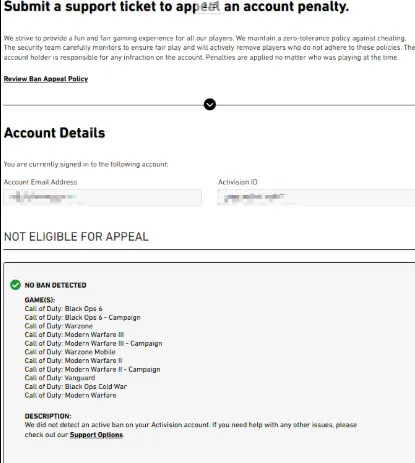Select Call of Duty: Vanguard entry
The image size is (415, 463).
point(60,378)
